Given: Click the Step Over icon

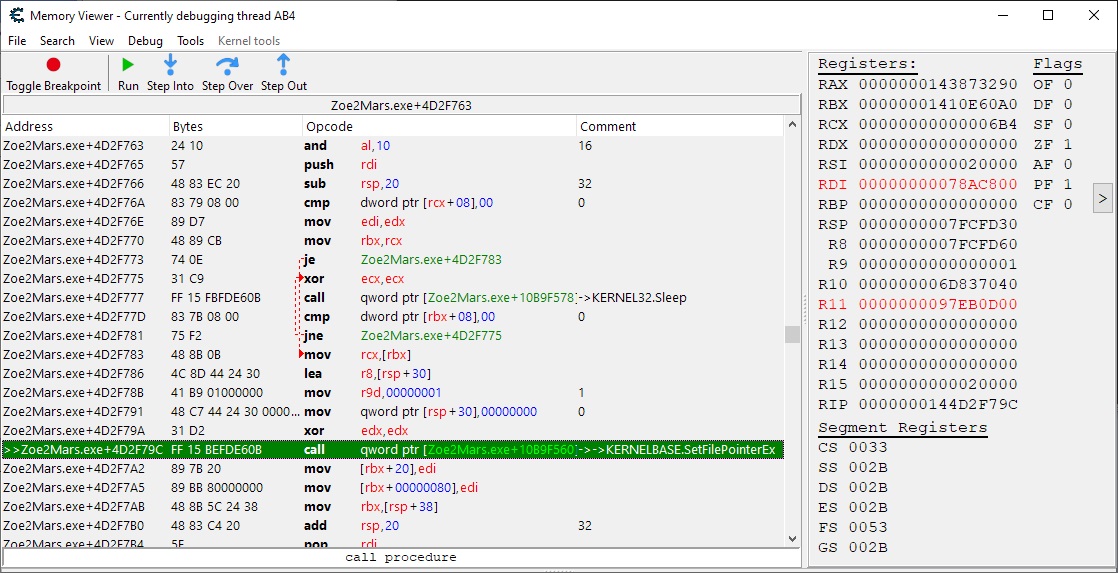Looking at the screenshot, I should tap(227, 65).
